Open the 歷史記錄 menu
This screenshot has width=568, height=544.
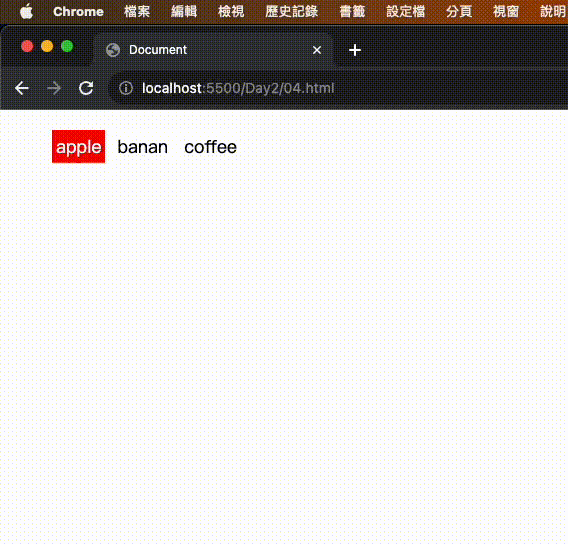click(292, 12)
